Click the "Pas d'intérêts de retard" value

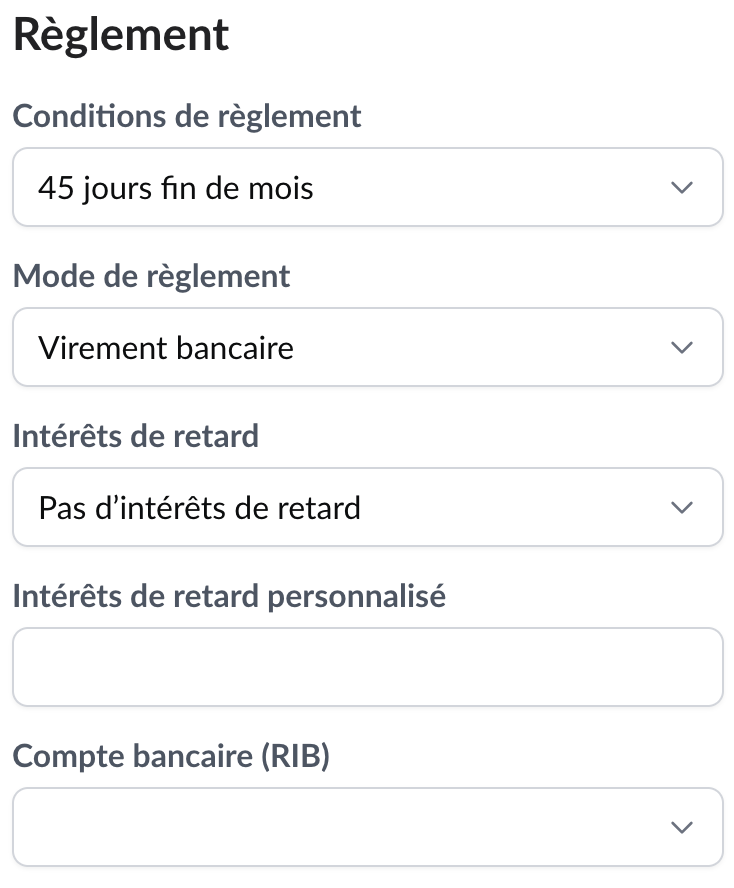click(199, 507)
